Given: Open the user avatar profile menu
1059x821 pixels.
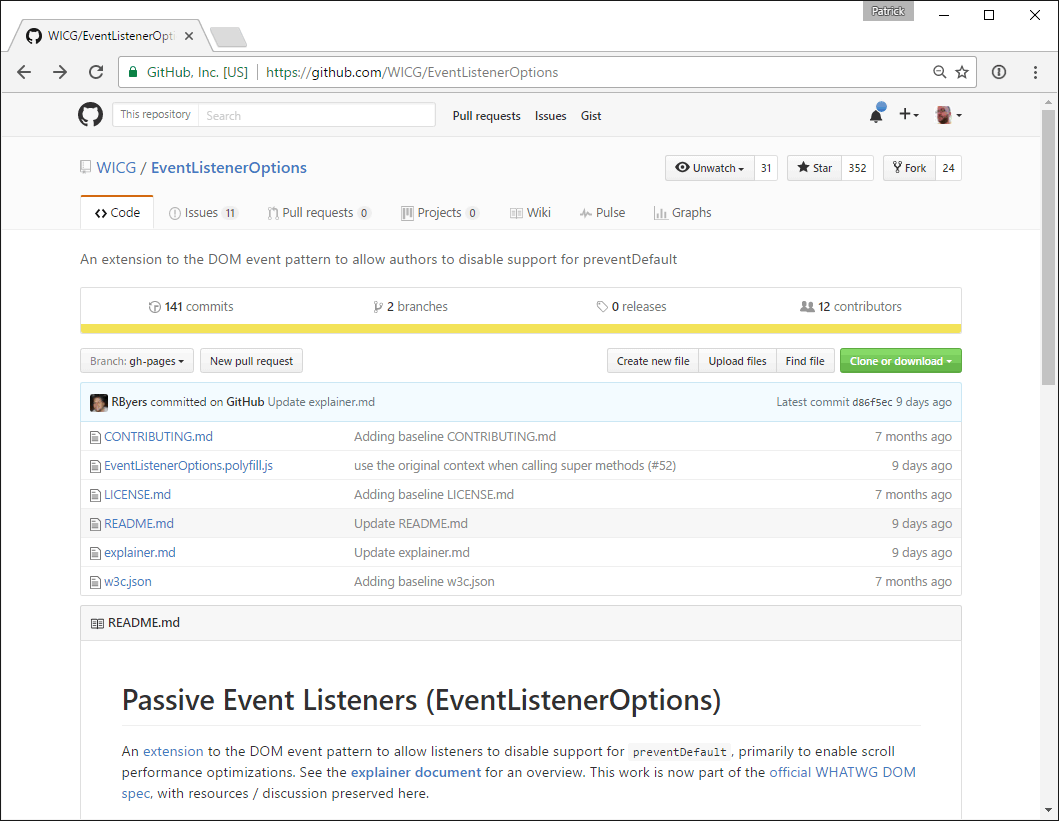Looking at the screenshot, I should [948, 115].
